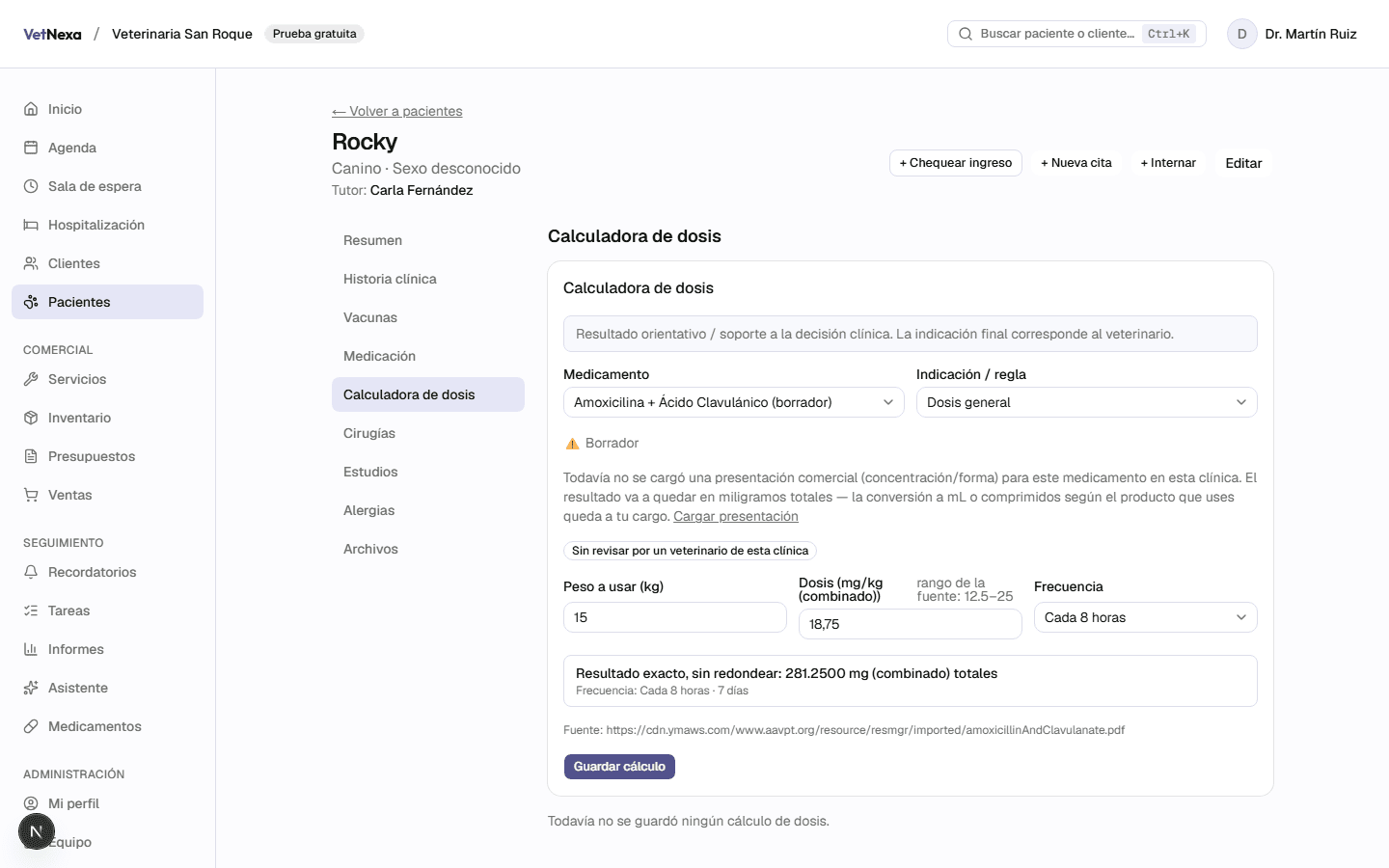Open the Resumen tab
1389x868 pixels.
click(428, 240)
